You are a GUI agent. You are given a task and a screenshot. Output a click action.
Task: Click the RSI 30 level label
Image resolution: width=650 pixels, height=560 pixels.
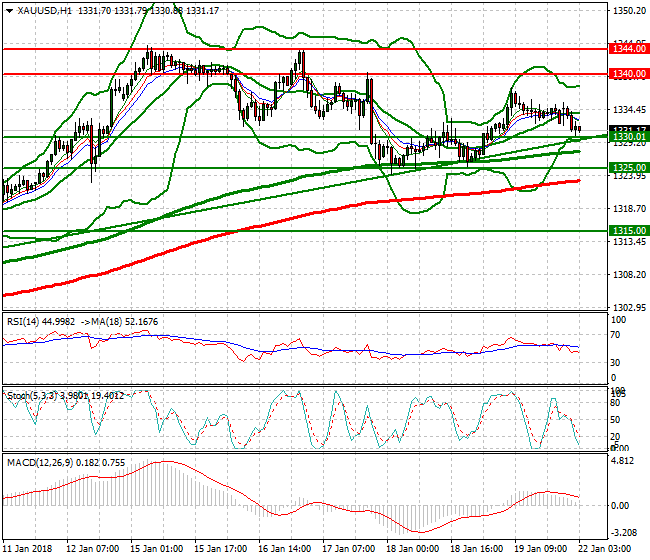[616, 363]
